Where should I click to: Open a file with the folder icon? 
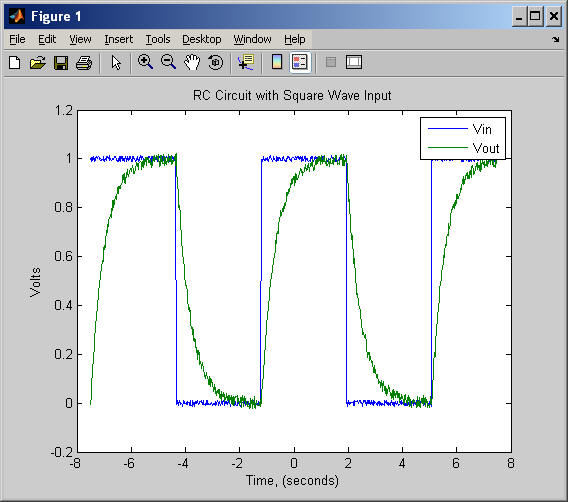tap(38, 63)
